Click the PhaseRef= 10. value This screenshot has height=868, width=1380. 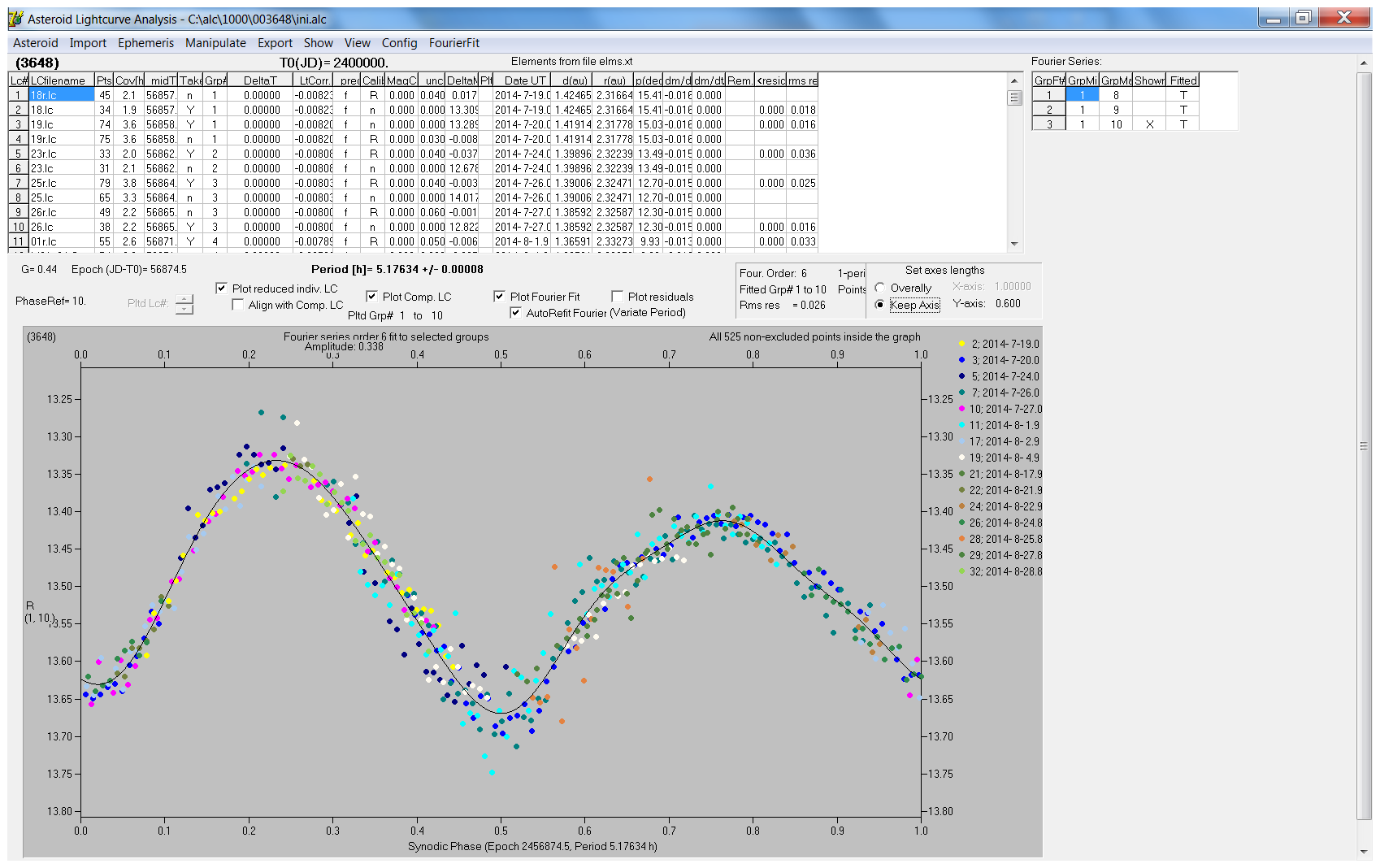pyautogui.click(x=50, y=301)
